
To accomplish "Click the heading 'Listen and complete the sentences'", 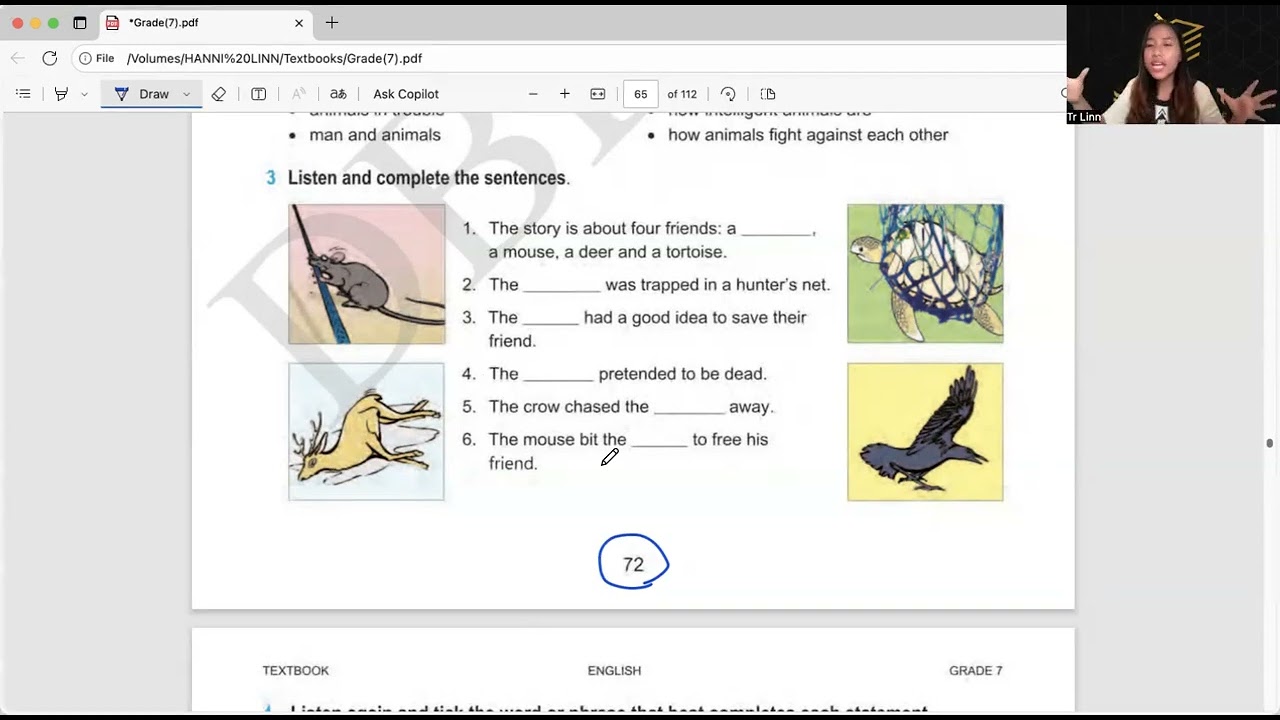I will point(429,178).
